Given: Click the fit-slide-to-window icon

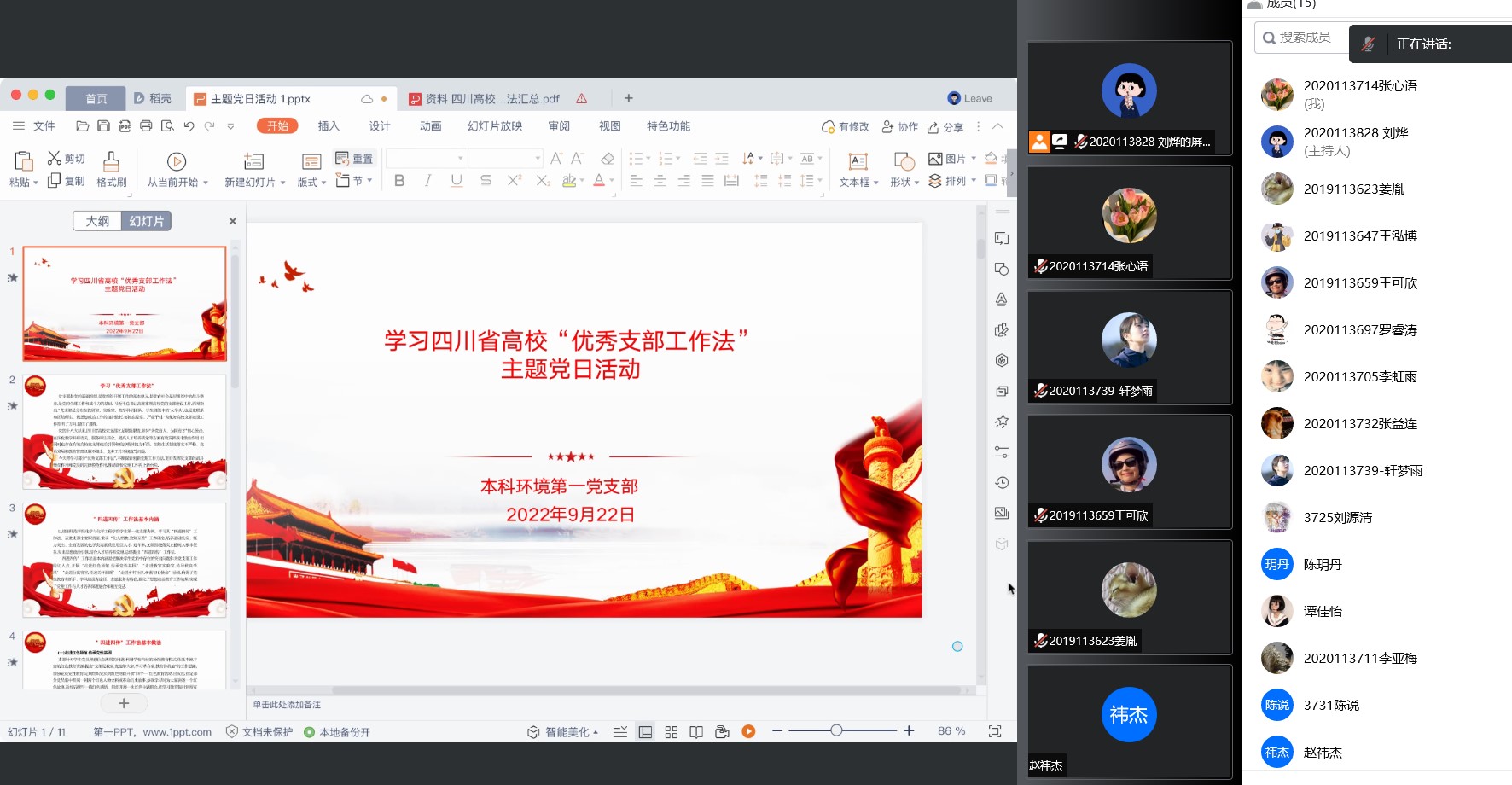Looking at the screenshot, I should tap(994, 731).
